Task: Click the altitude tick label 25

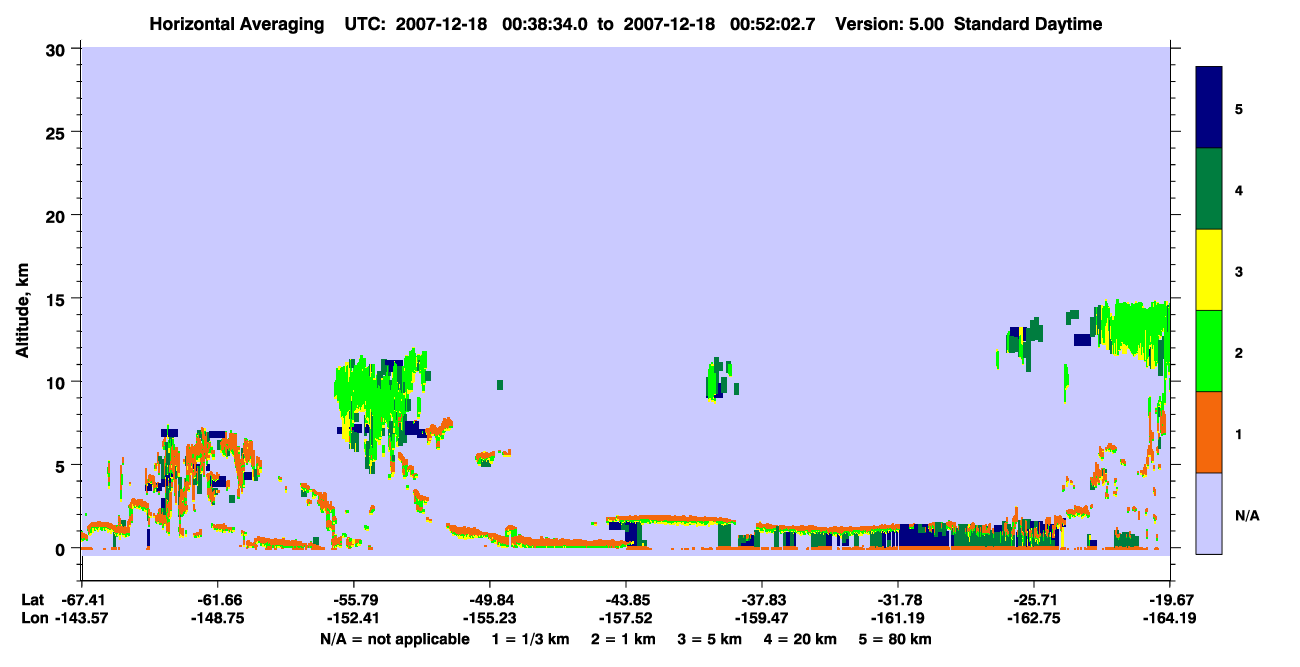Action: pyautogui.click(x=58, y=132)
